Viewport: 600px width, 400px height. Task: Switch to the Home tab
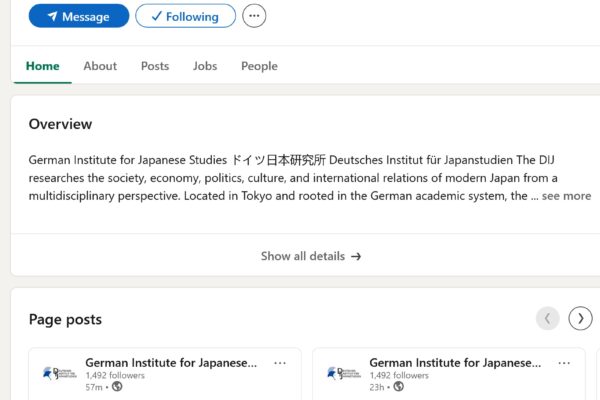pos(43,66)
